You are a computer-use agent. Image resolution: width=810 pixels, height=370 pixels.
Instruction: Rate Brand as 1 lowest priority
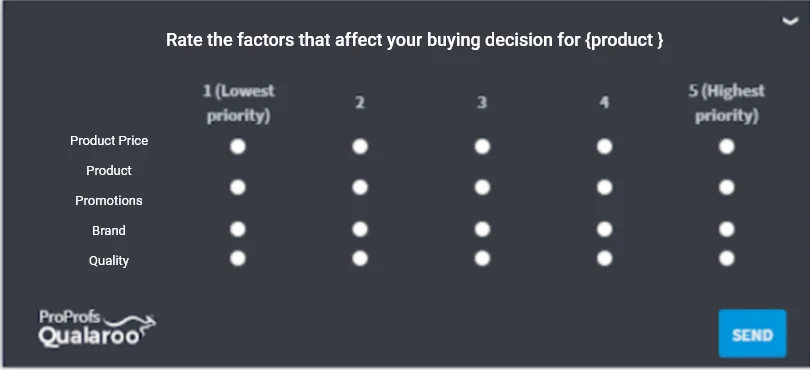(x=238, y=229)
